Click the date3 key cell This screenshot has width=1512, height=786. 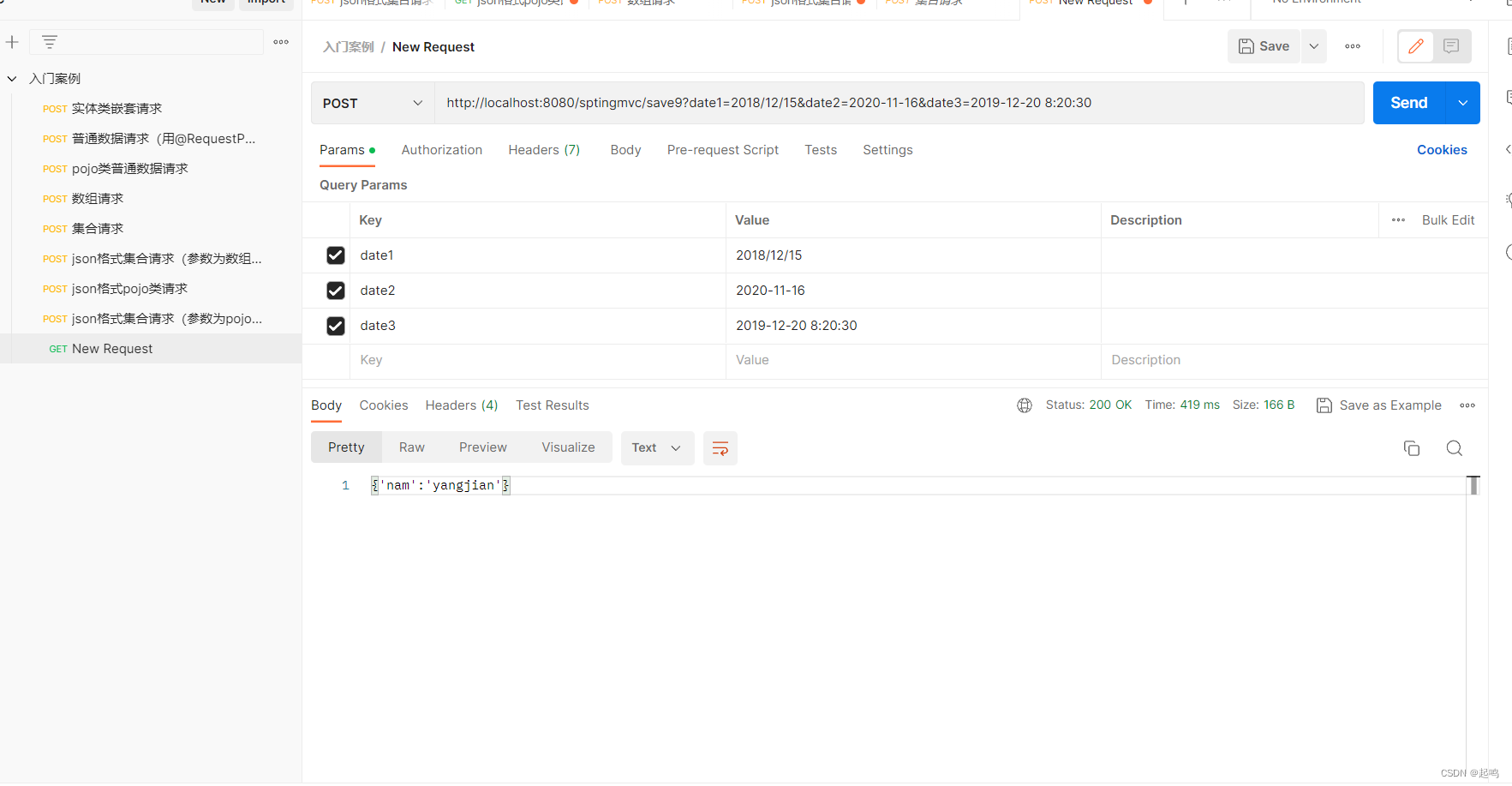(538, 326)
